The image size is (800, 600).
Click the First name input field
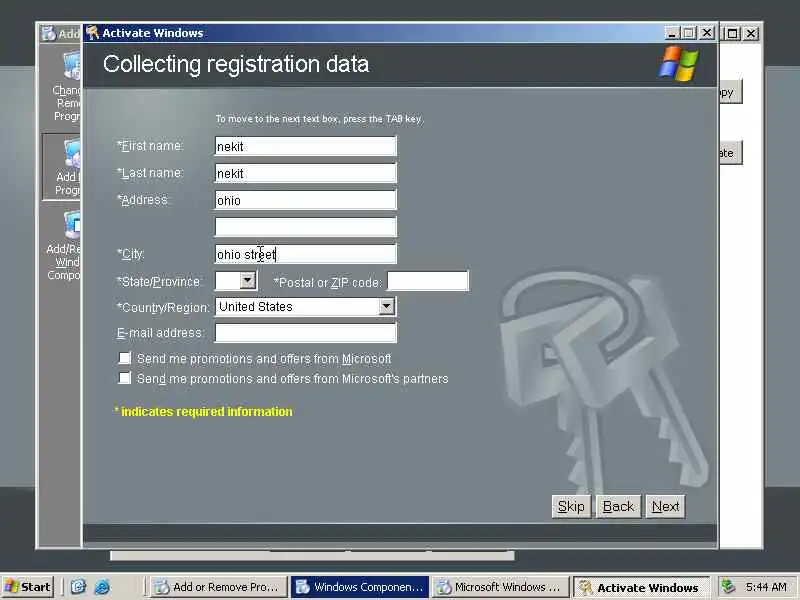[x=306, y=146]
